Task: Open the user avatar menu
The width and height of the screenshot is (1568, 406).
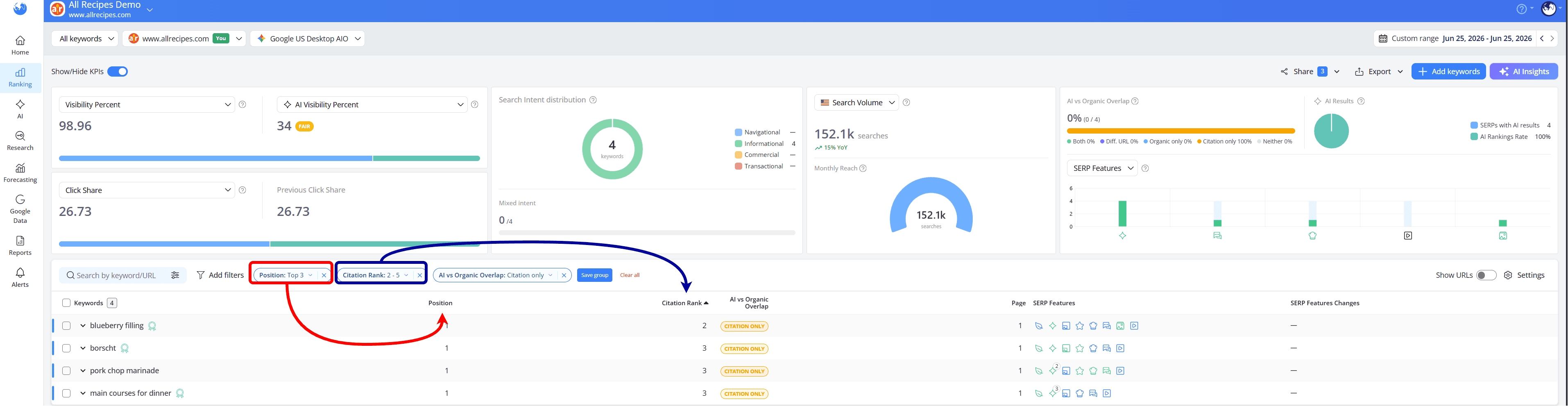Action: [1549, 9]
